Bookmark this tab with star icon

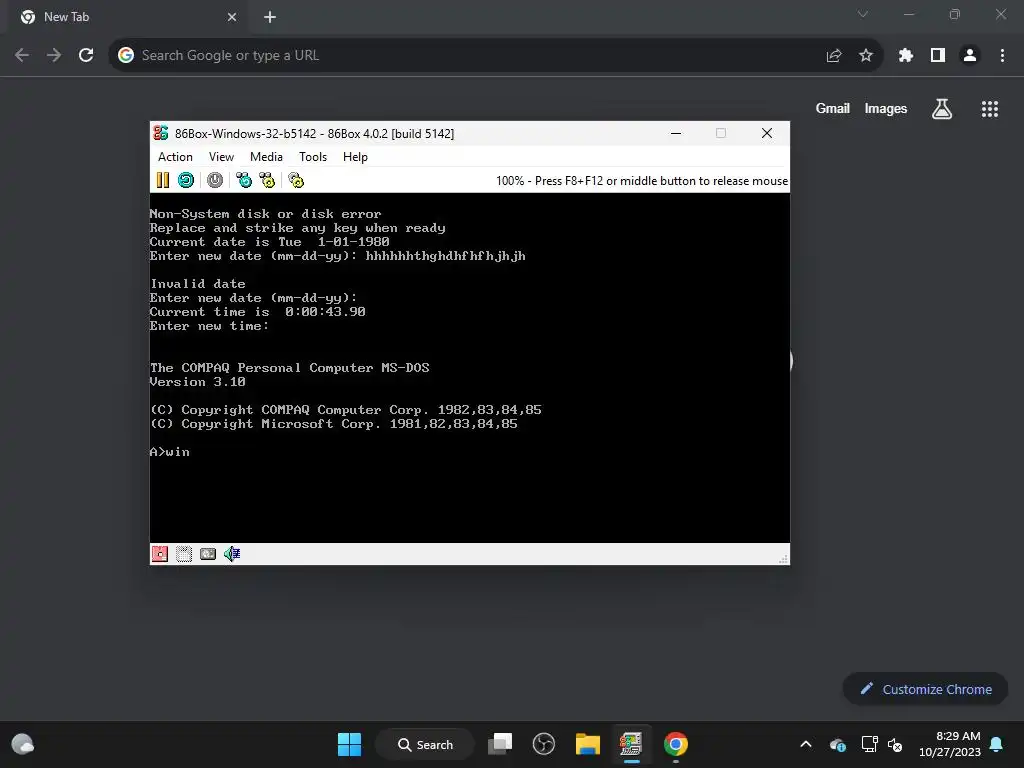tap(866, 56)
